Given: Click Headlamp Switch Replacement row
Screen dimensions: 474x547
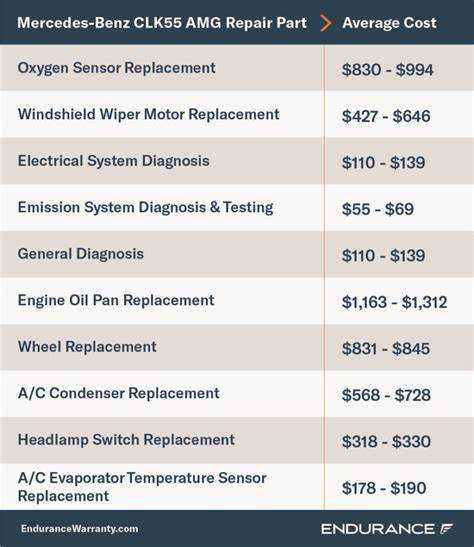Looking at the screenshot, I should pyautogui.click(x=237, y=440).
